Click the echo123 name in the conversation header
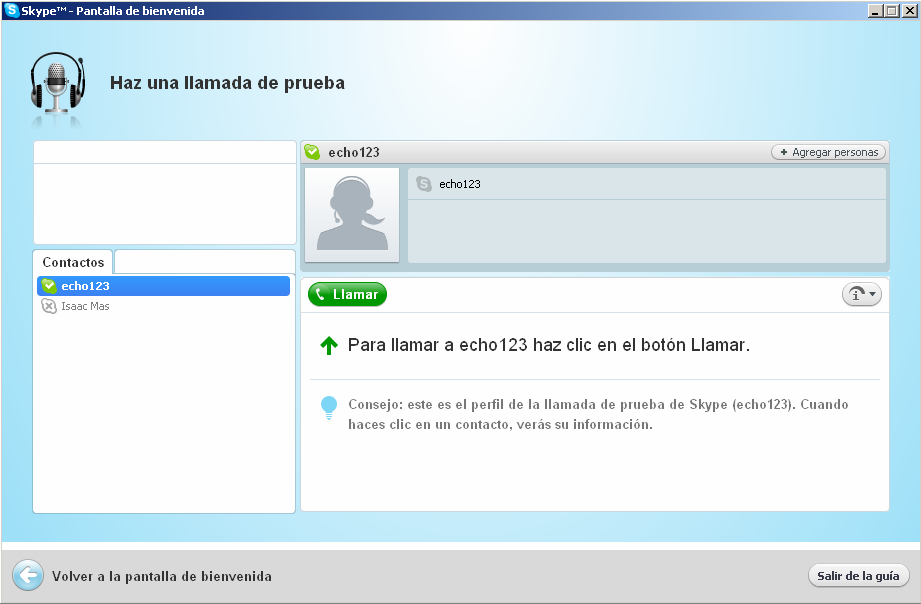 click(x=354, y=153)
